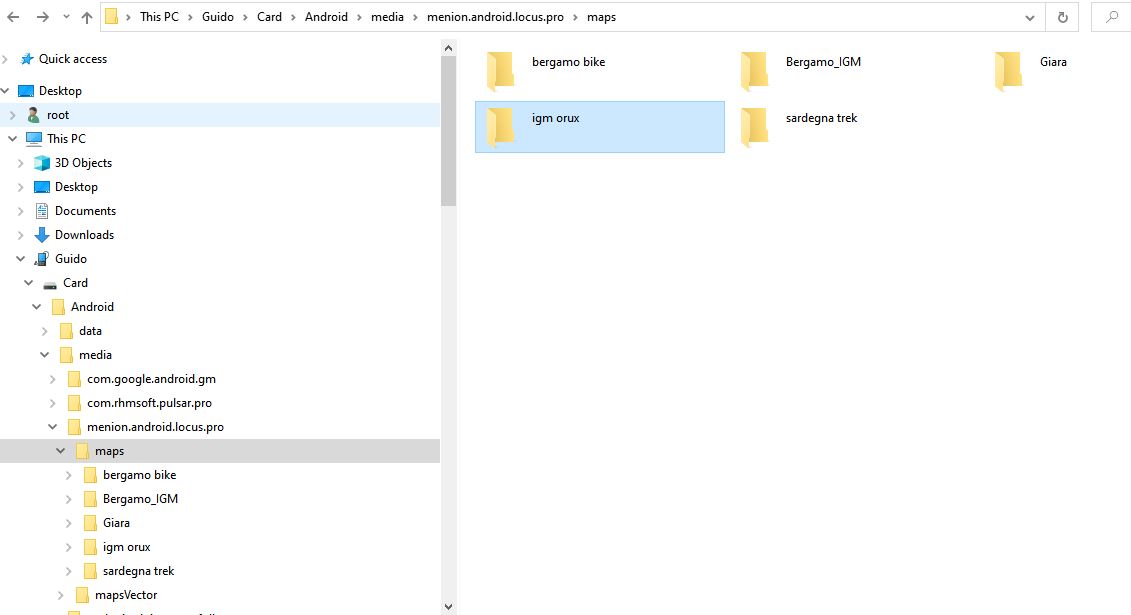Click the Refresh button in address bar

point(1062,17)
